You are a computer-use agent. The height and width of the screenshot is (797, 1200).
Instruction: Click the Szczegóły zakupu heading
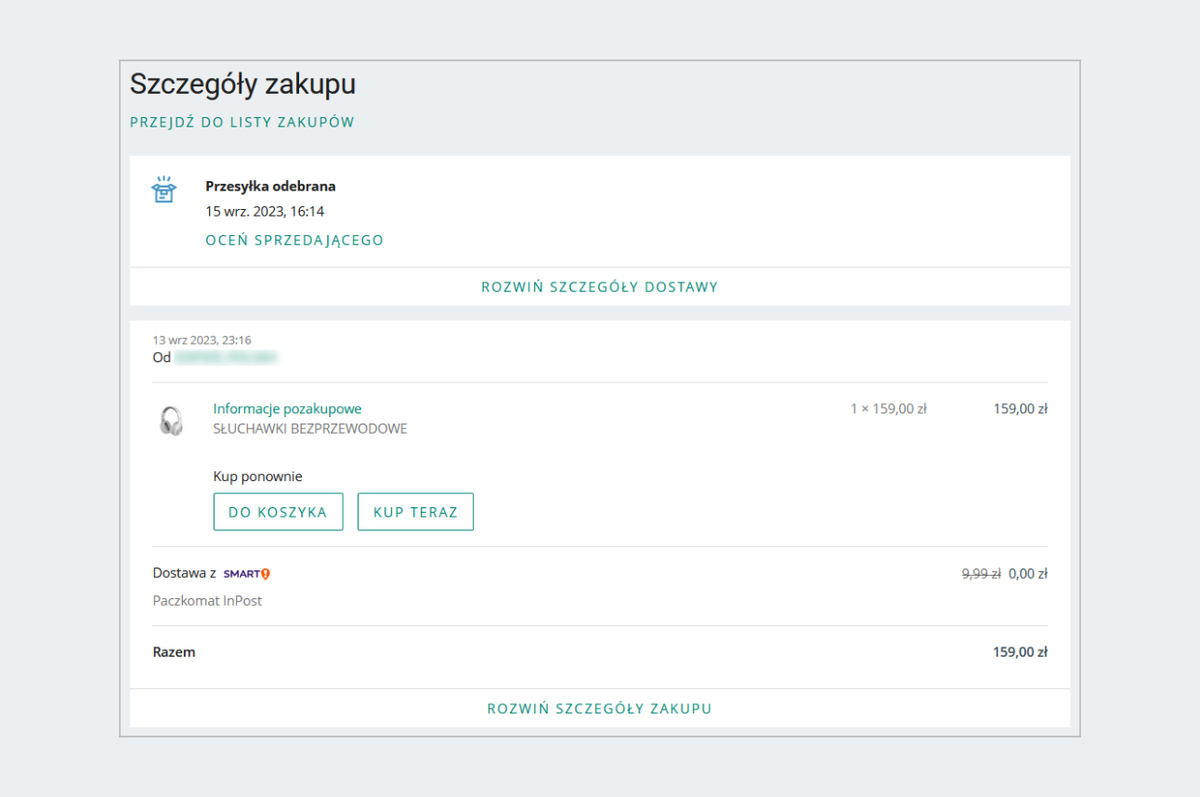tap(243, 84)
